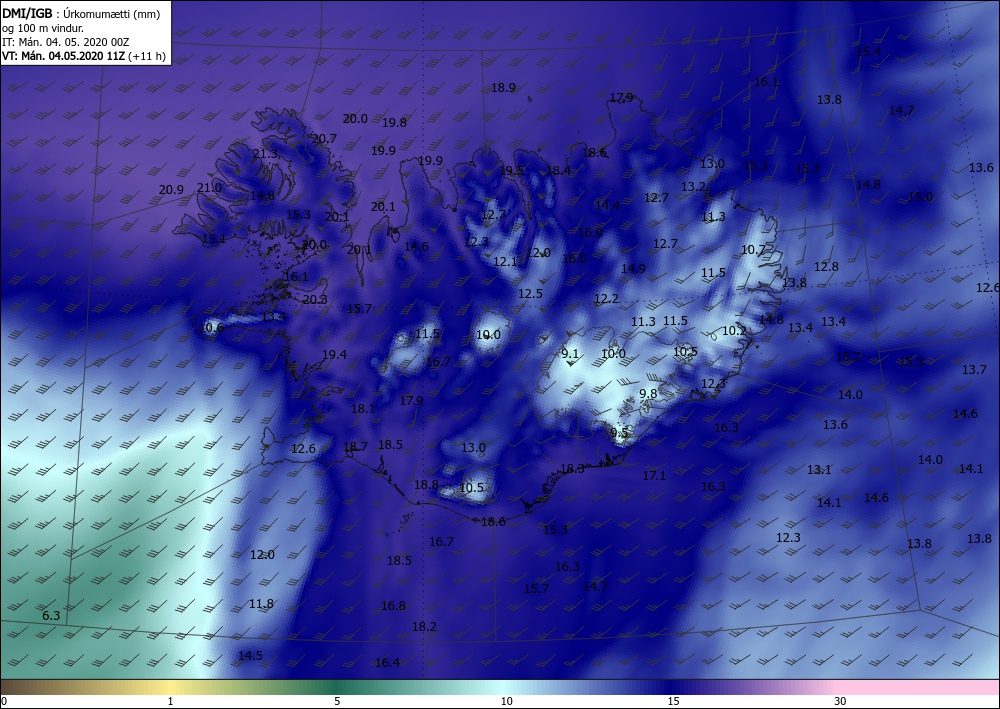Image resolution: width=1000 pixels, height=709 pixels.
Task: Click the map value 14.9
Action: point(633,269)
